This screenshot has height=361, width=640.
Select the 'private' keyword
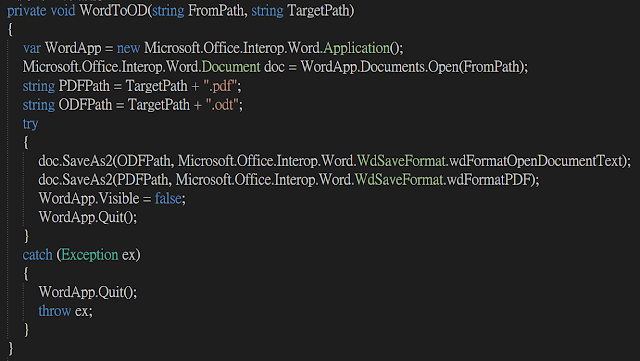tap(27, 11)
